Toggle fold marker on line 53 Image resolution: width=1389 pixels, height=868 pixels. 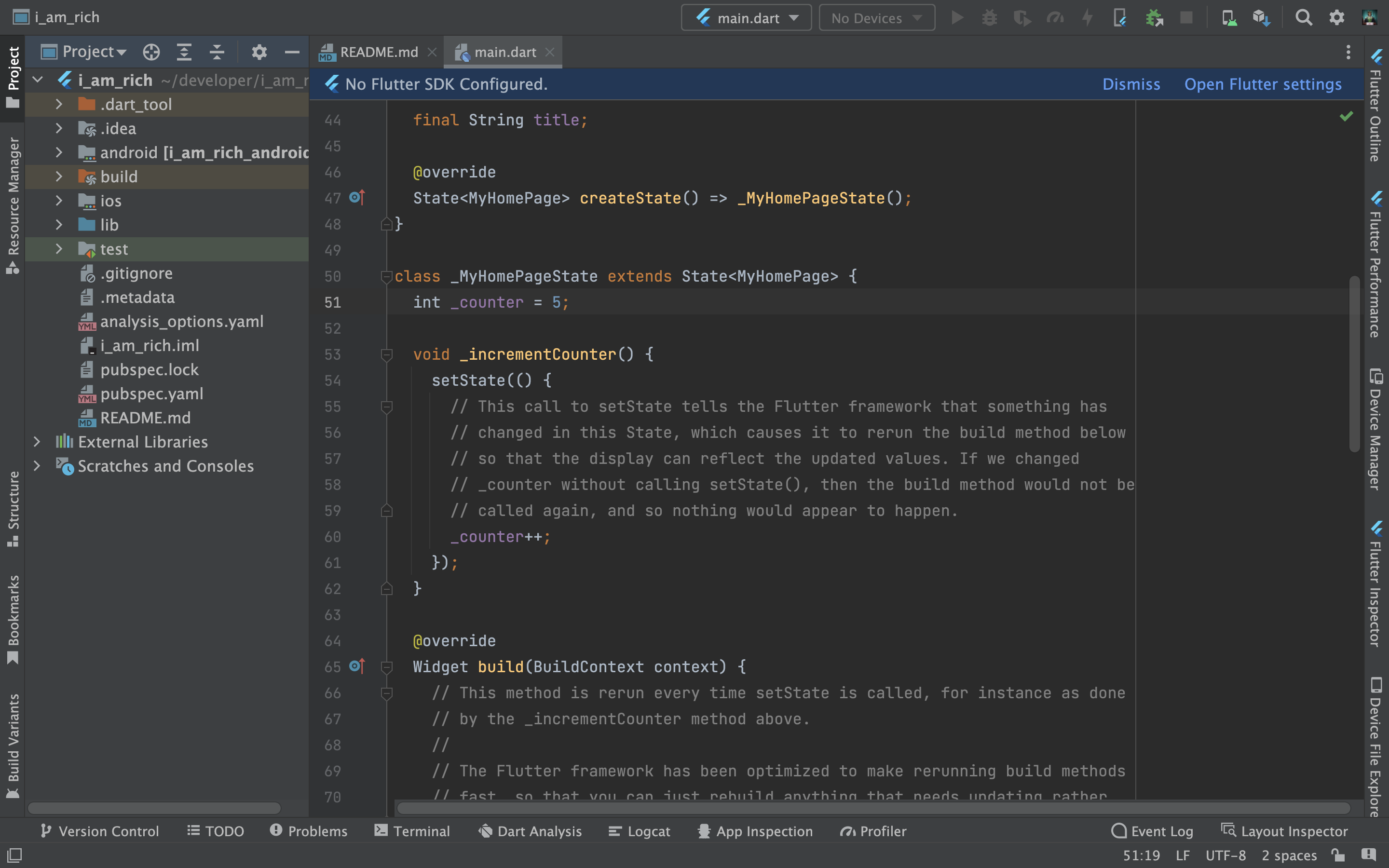pyautogui.click(x=386, y=355)
